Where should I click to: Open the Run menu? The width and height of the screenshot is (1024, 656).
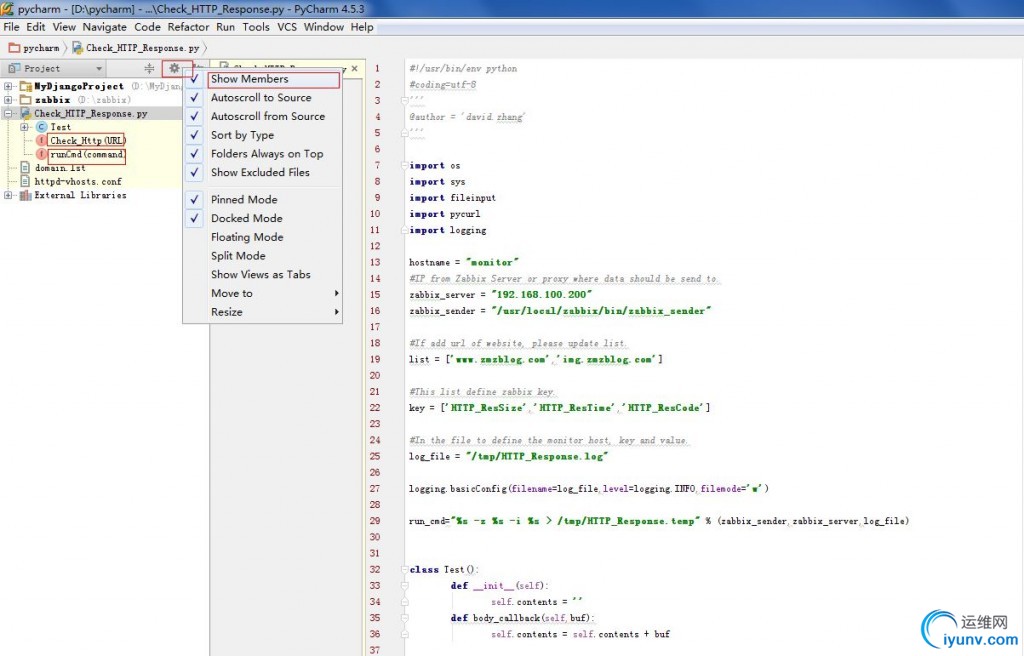point(225,27)
